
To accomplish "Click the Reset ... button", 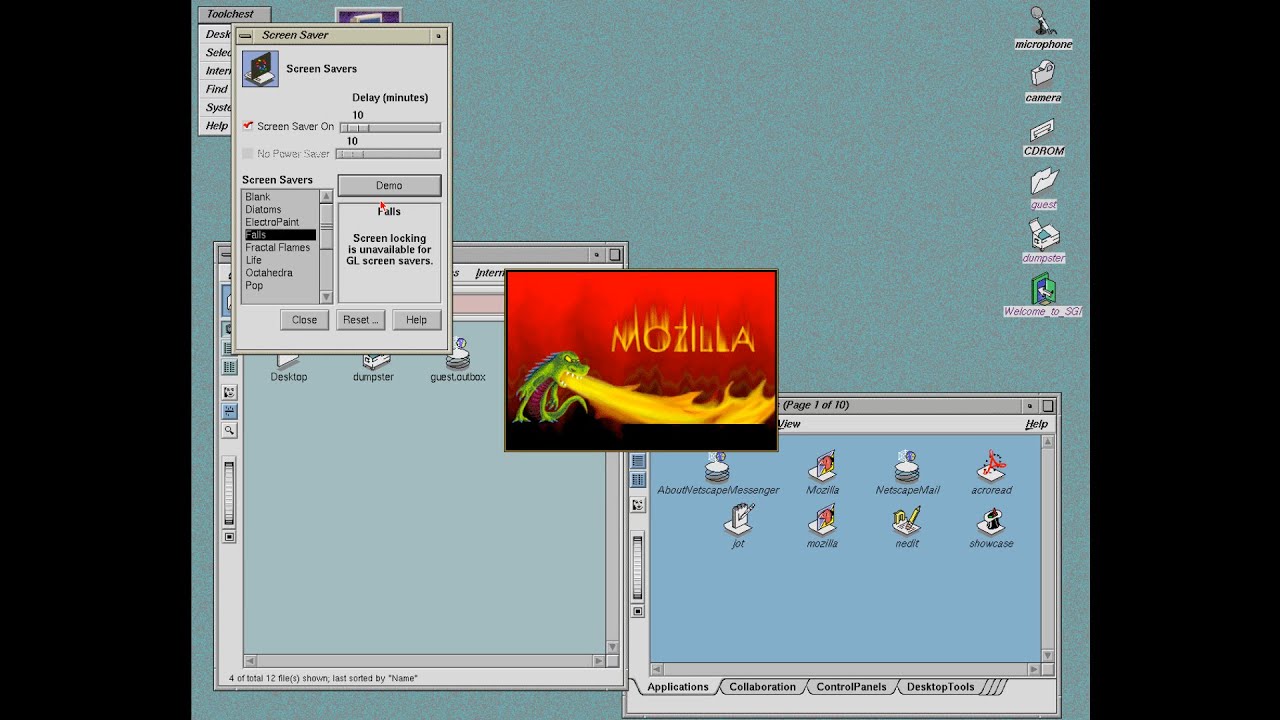I will [x=361, y=320].
